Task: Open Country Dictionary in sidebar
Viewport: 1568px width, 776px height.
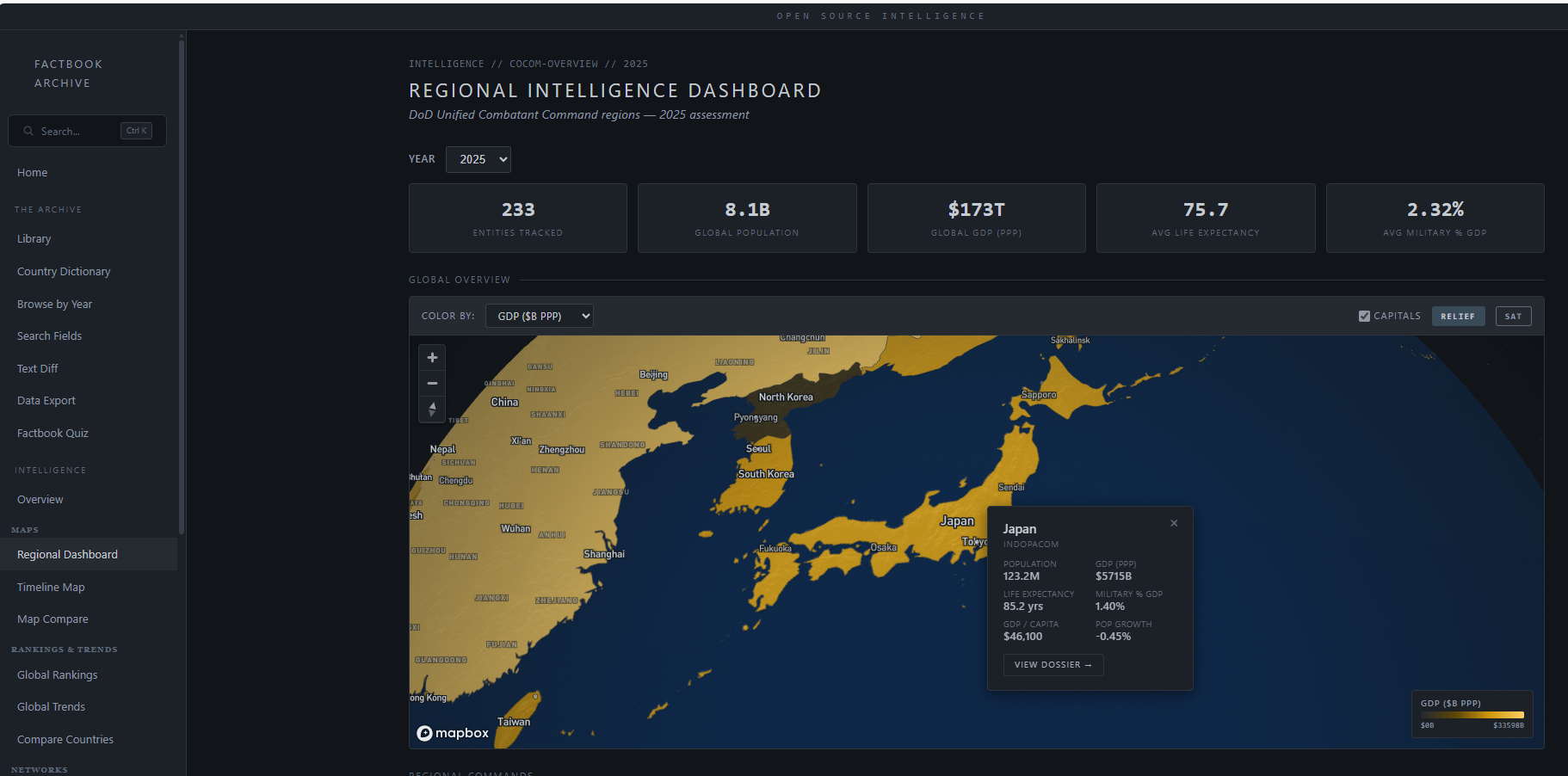Action: (x=64, y=272)
